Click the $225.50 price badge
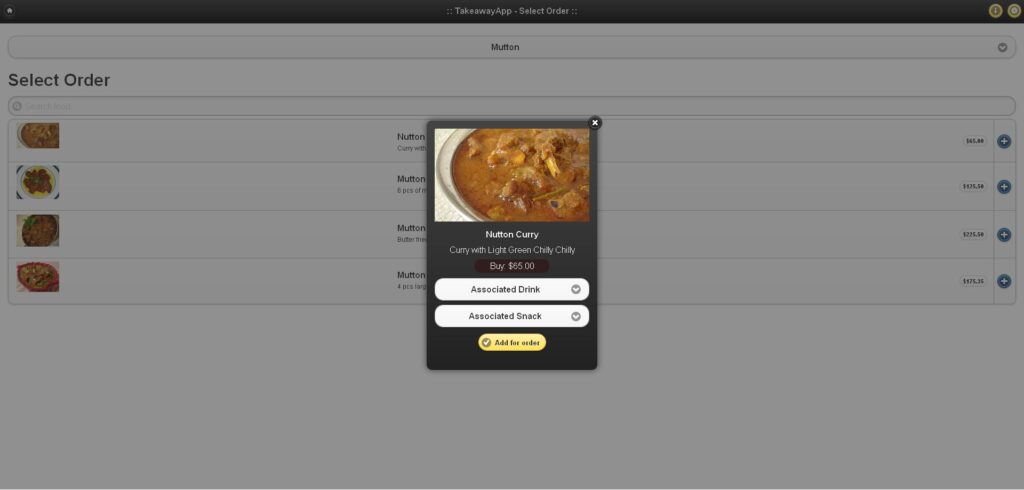The height and width of the screenshot is (490, 1024). point(973,235)
